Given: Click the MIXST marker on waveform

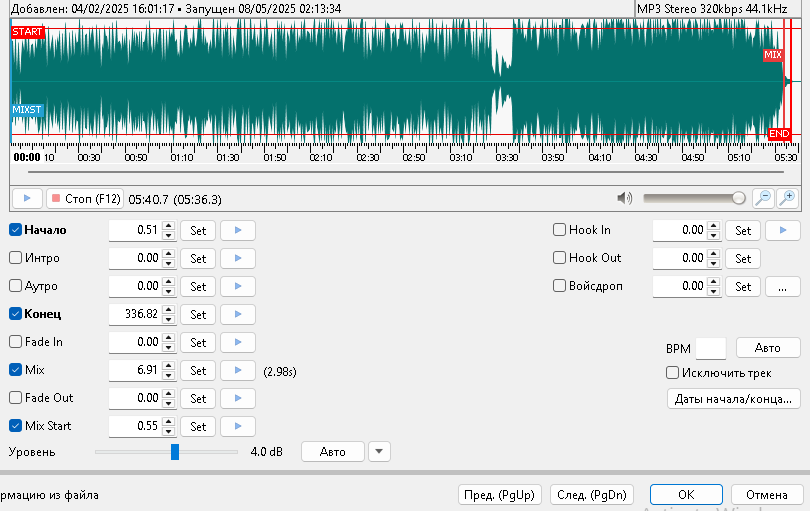Looking at the screenshot, I should pos(27,110).
